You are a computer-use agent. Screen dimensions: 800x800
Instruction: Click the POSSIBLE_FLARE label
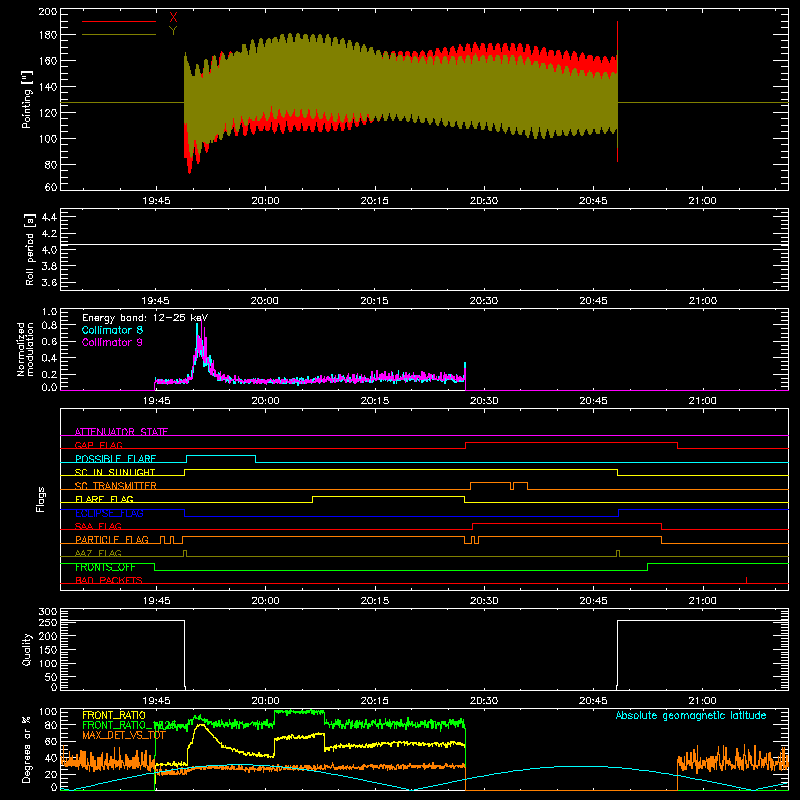(115, 459)
